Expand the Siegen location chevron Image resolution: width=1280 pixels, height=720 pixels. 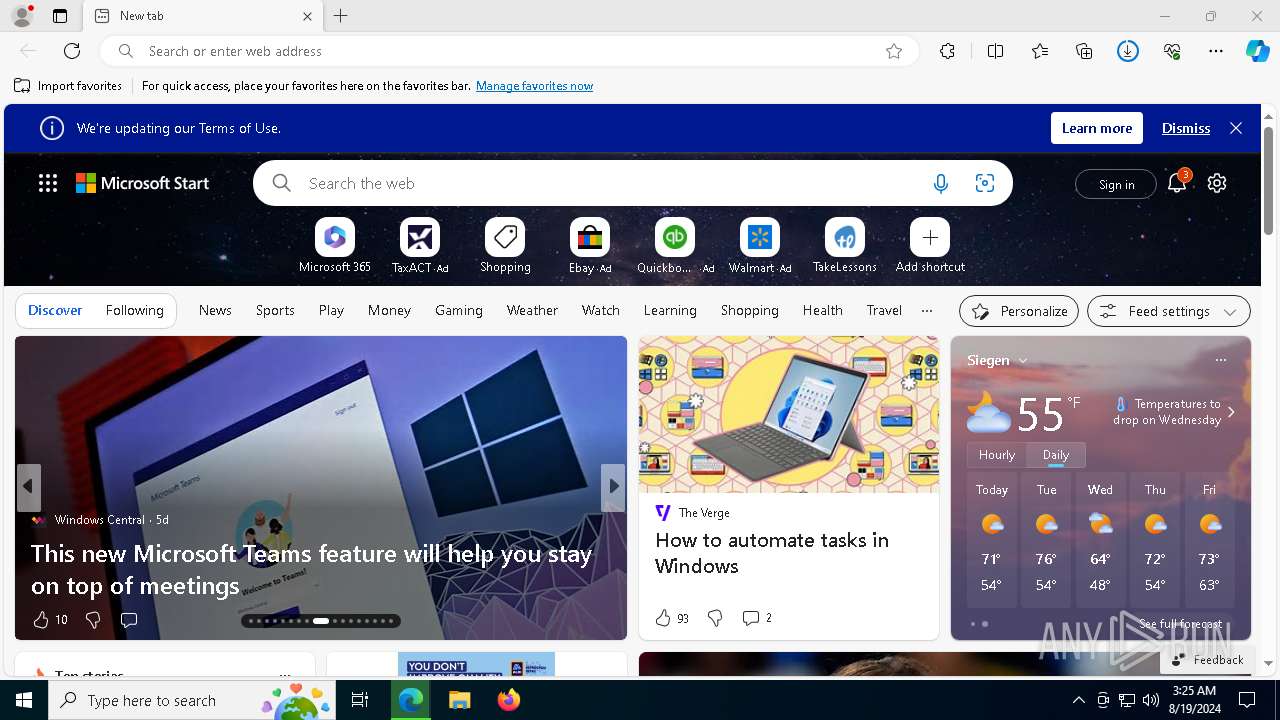coord(1023,361)
